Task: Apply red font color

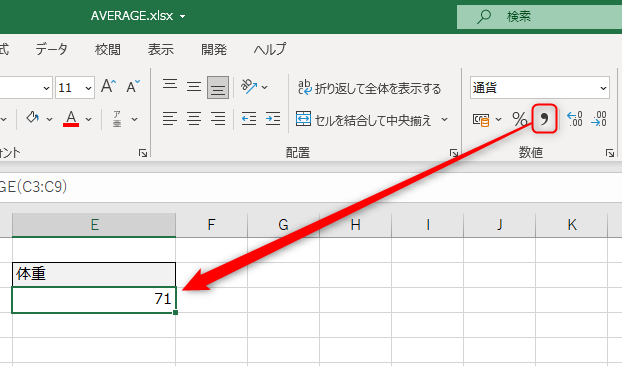Action: (71, 119)
